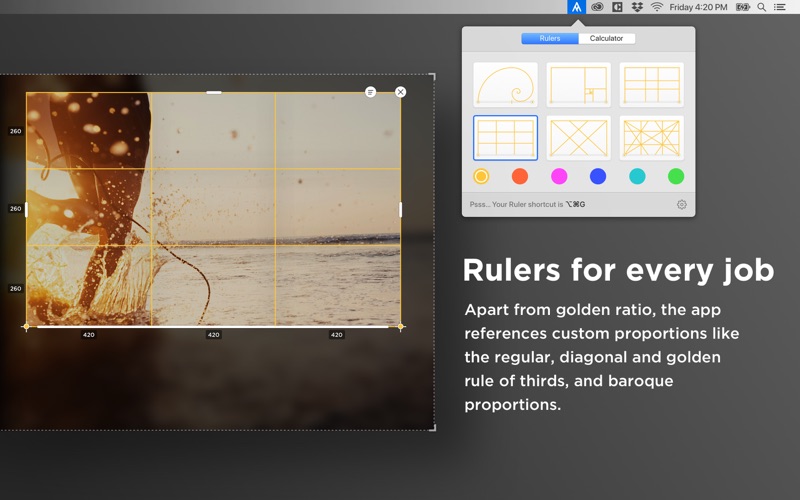Image resolution: width=800 pixels, height=500 pixels.
Task: Pick the green ruler color
Action: 676,177
